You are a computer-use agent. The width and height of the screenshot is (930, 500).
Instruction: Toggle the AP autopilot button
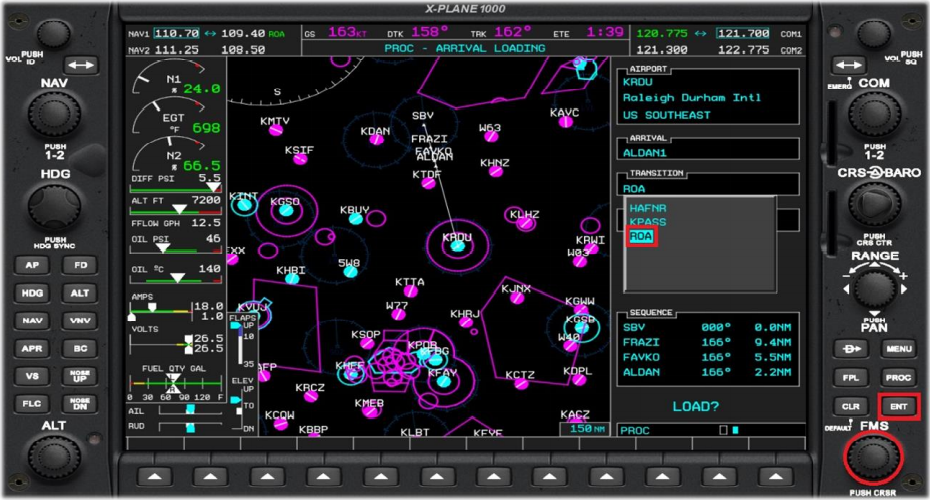tap(32, 265)
